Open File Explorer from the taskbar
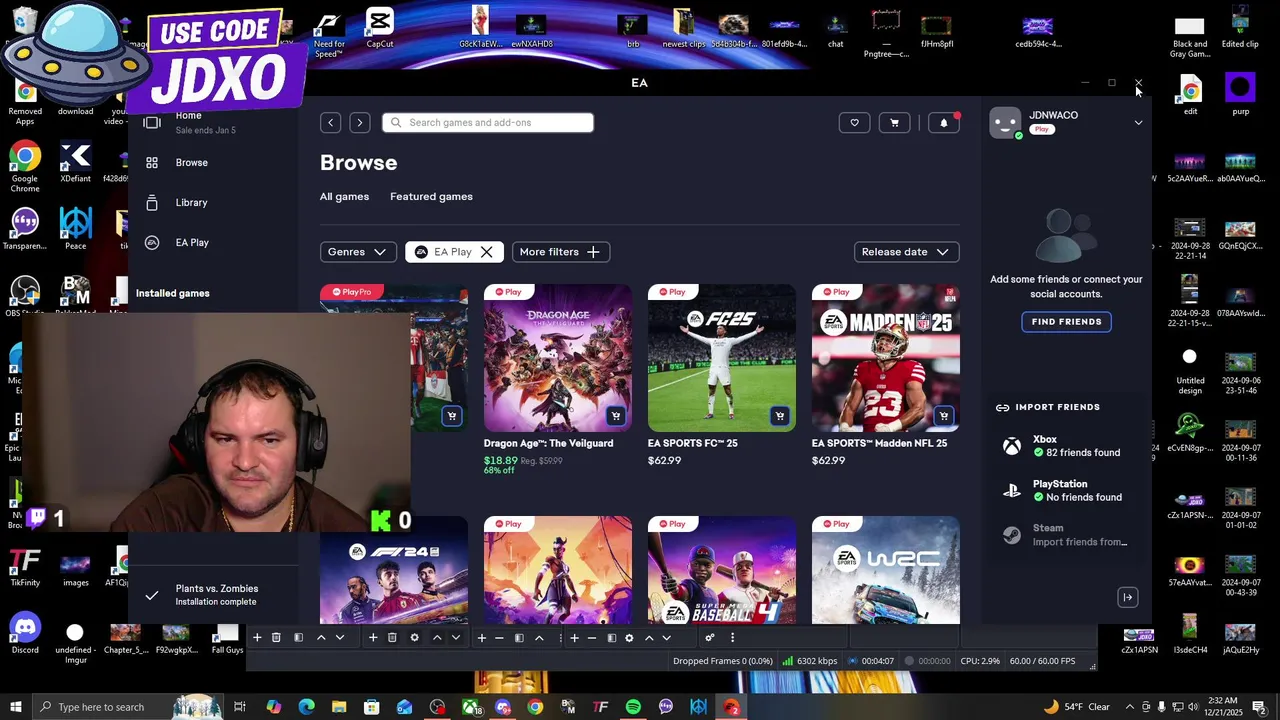 (339, 707)
